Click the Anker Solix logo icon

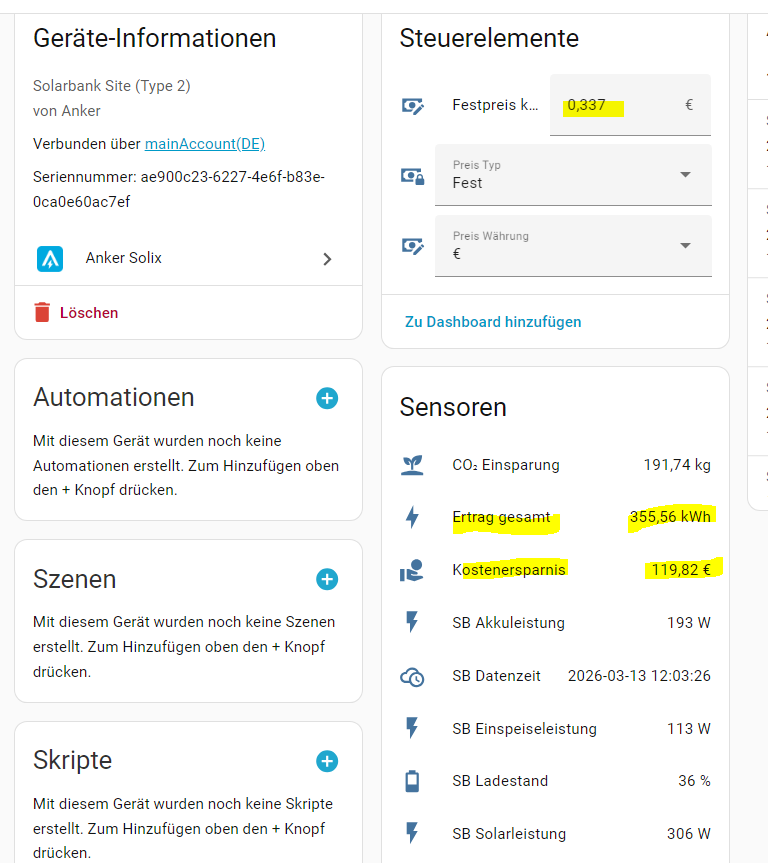tap(50, 259)
